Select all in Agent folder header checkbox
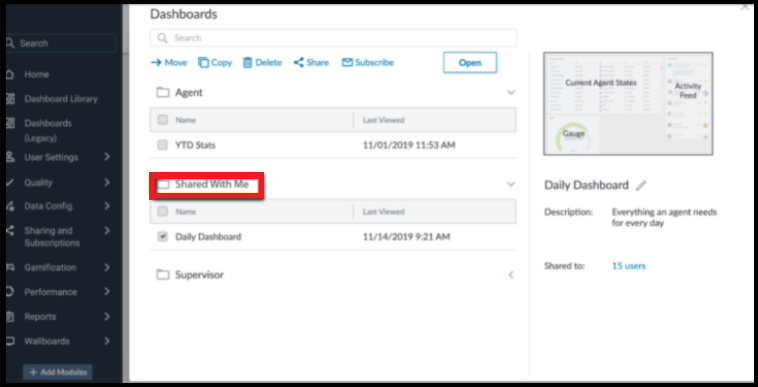The width and height of the screenshot is (758, 387). coord(162,120)
